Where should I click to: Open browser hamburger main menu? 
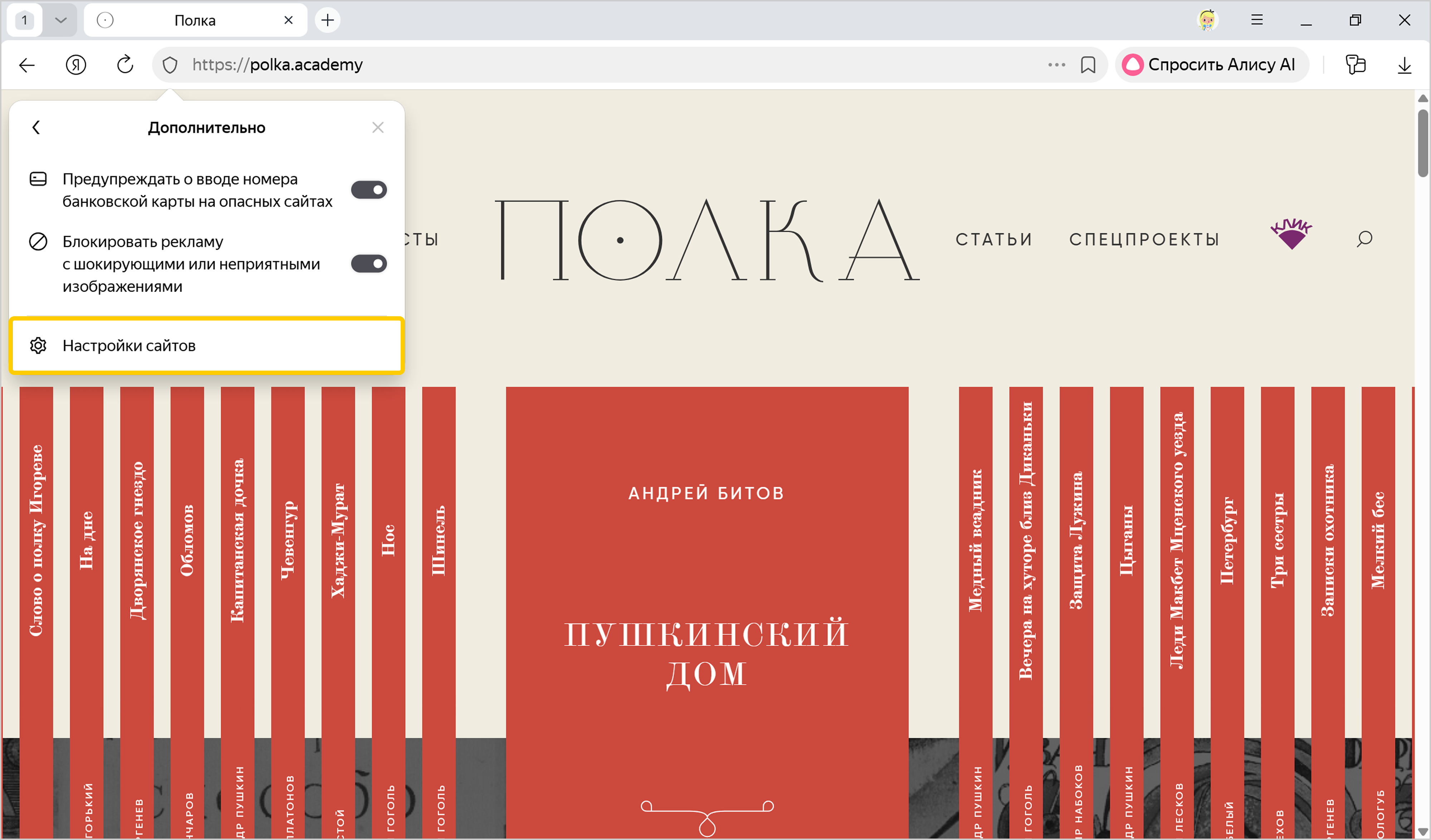[x=1257, y=20]
